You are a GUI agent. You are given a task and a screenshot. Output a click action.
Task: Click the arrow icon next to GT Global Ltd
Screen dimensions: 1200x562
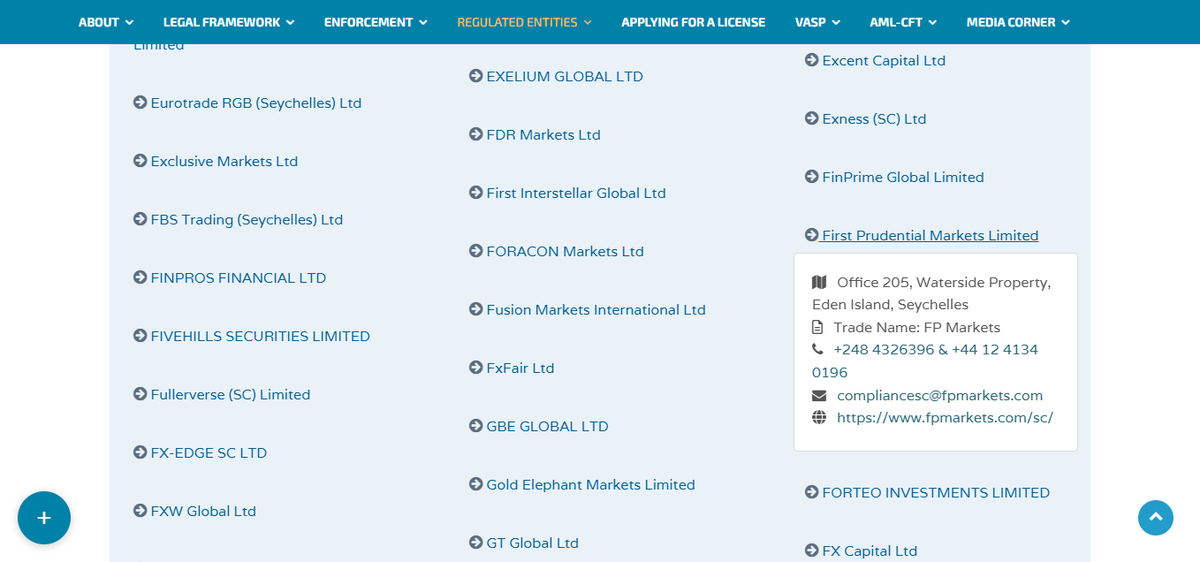pyautogui.click(x=476, y=543)
